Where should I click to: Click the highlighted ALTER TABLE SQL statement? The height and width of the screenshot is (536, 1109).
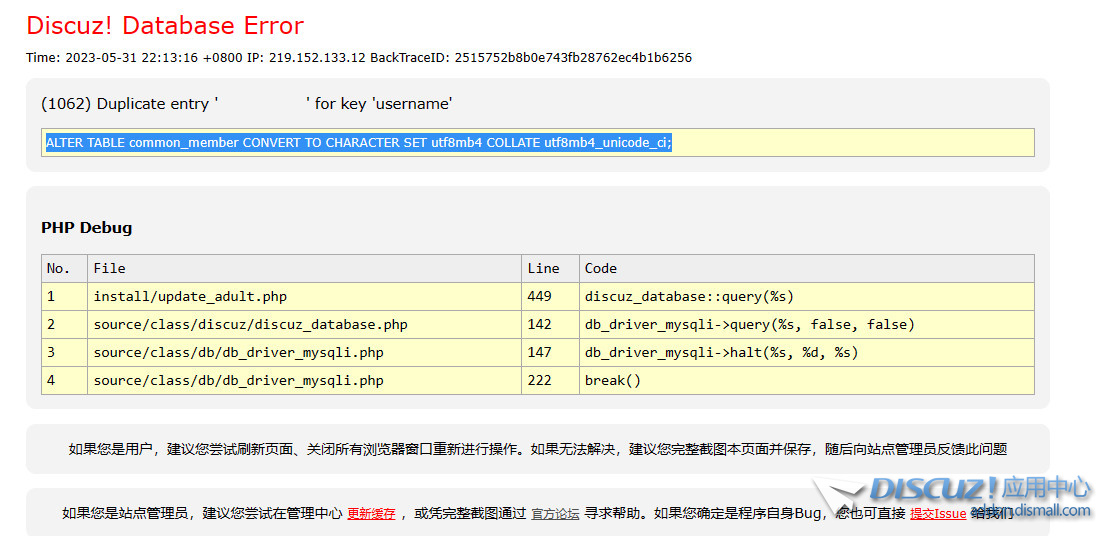359,143
